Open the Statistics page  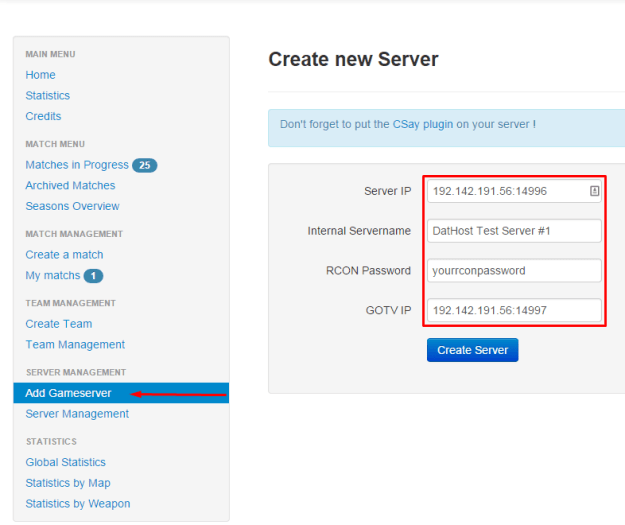point(48,96)
